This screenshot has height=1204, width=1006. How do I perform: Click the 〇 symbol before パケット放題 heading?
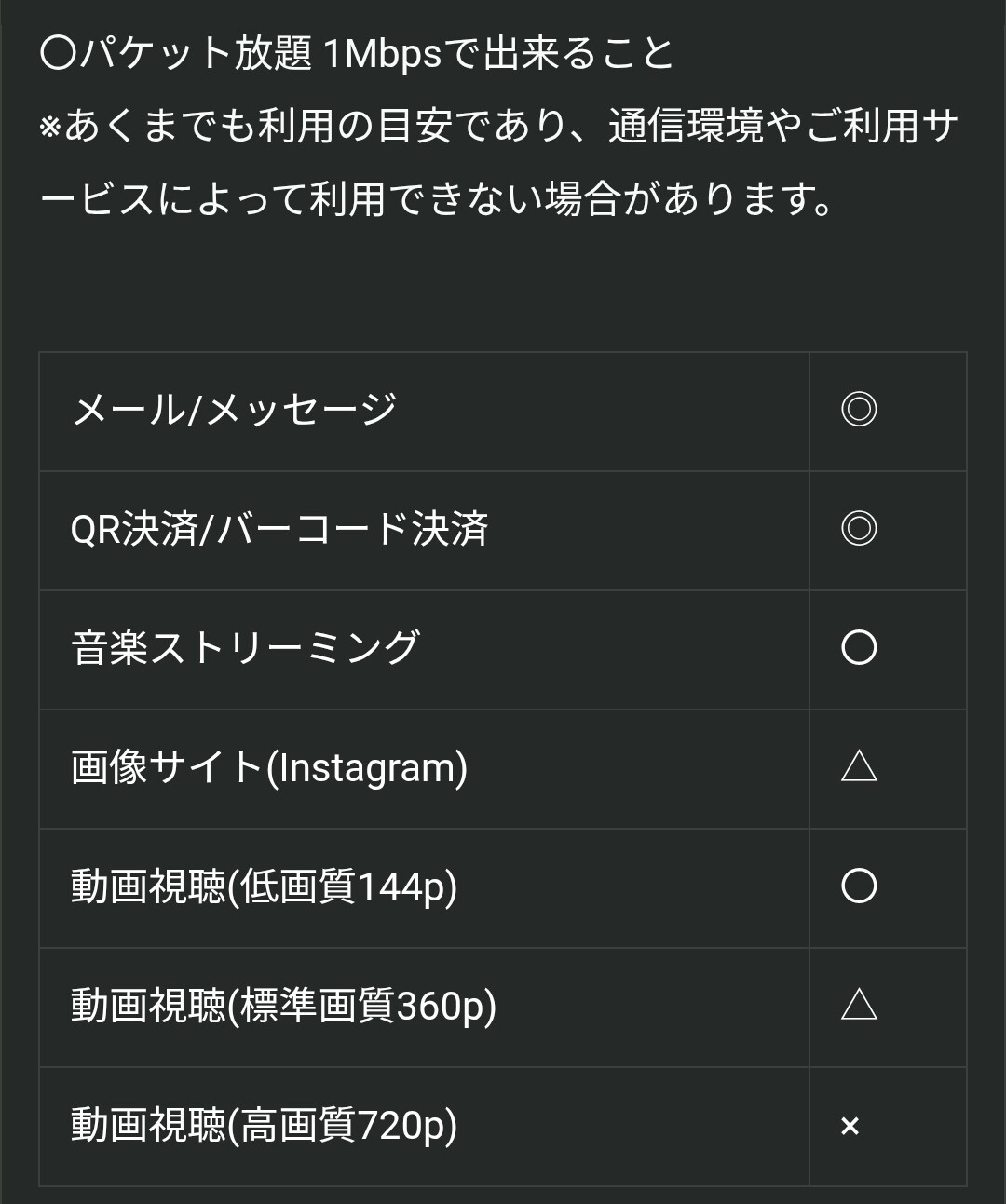(58, 54)
